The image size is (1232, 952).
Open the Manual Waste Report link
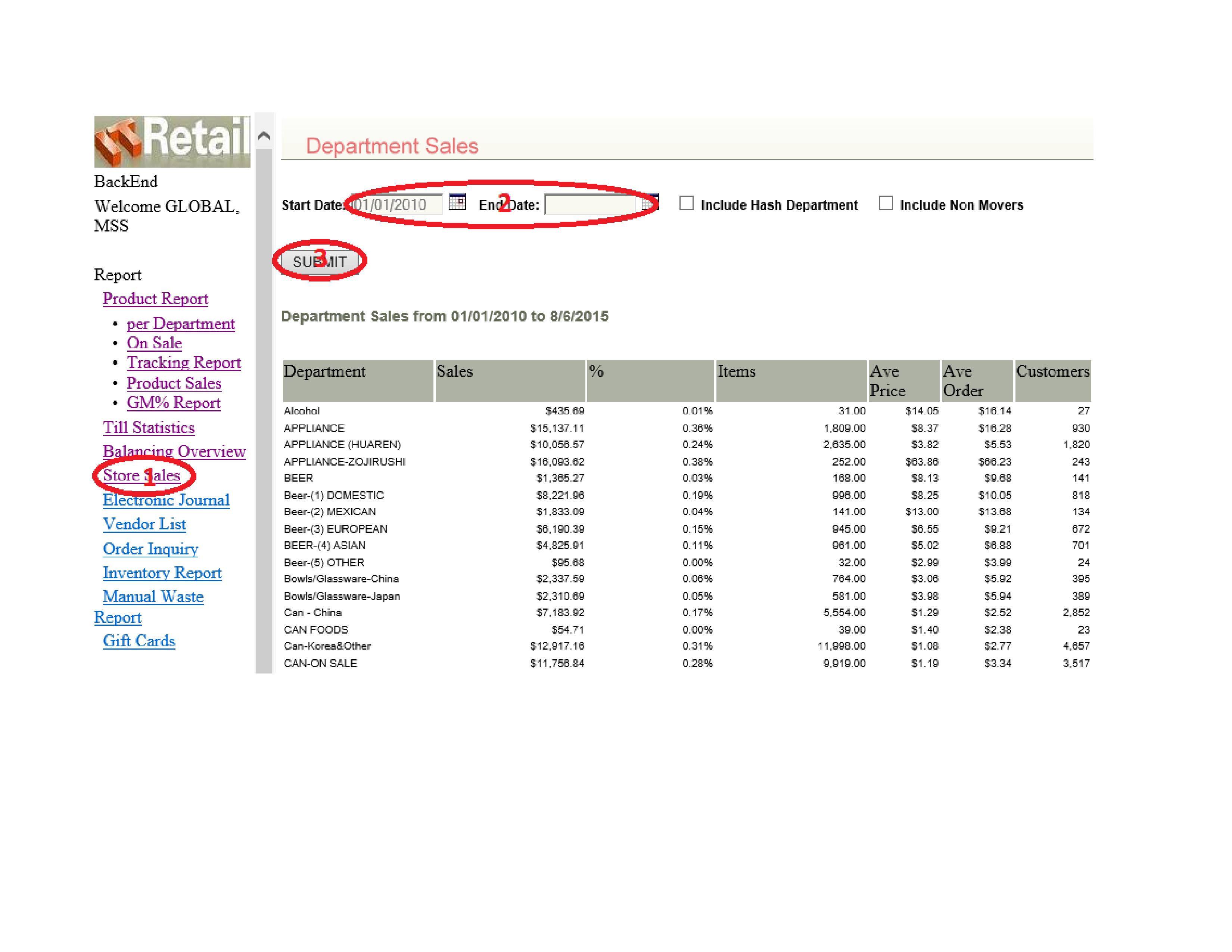click(x=153, y=597)
